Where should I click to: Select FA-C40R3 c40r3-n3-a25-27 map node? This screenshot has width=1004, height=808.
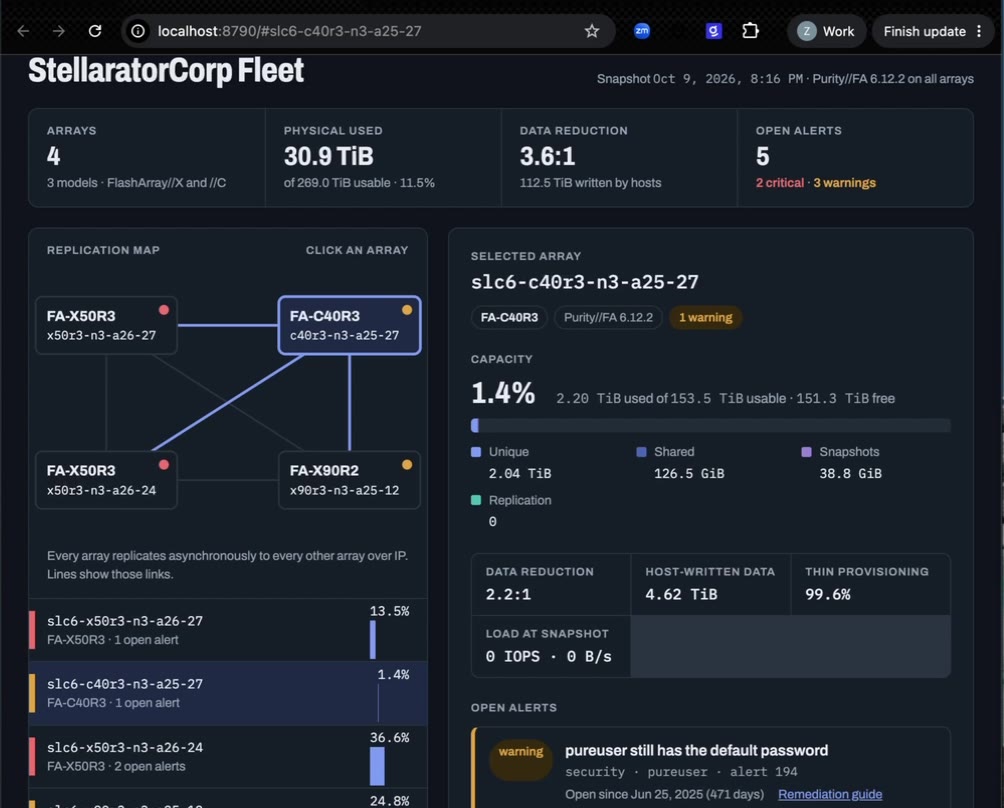click(x=349, y=325)
